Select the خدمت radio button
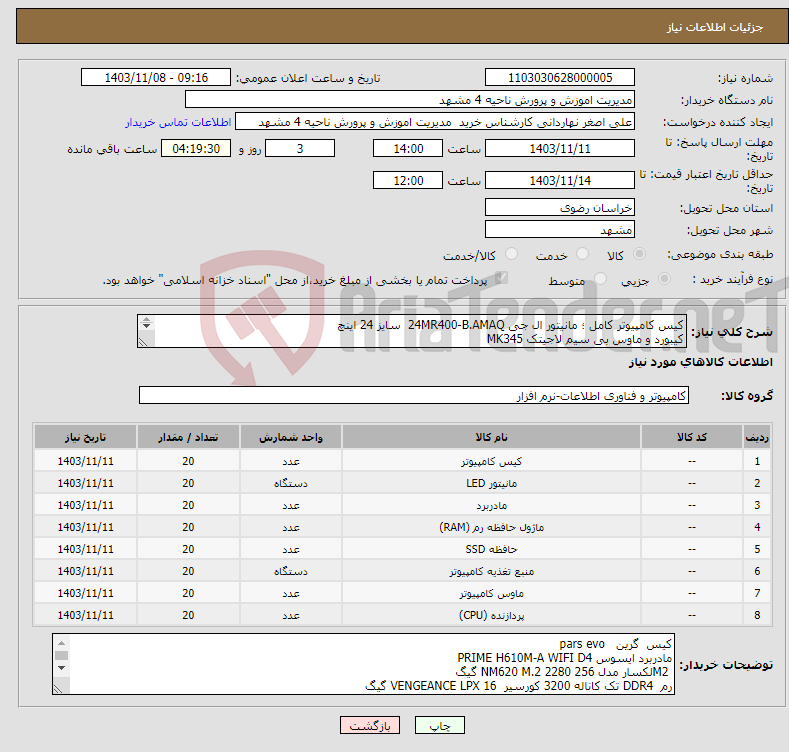The image size is (789, 752). (574, 255)
